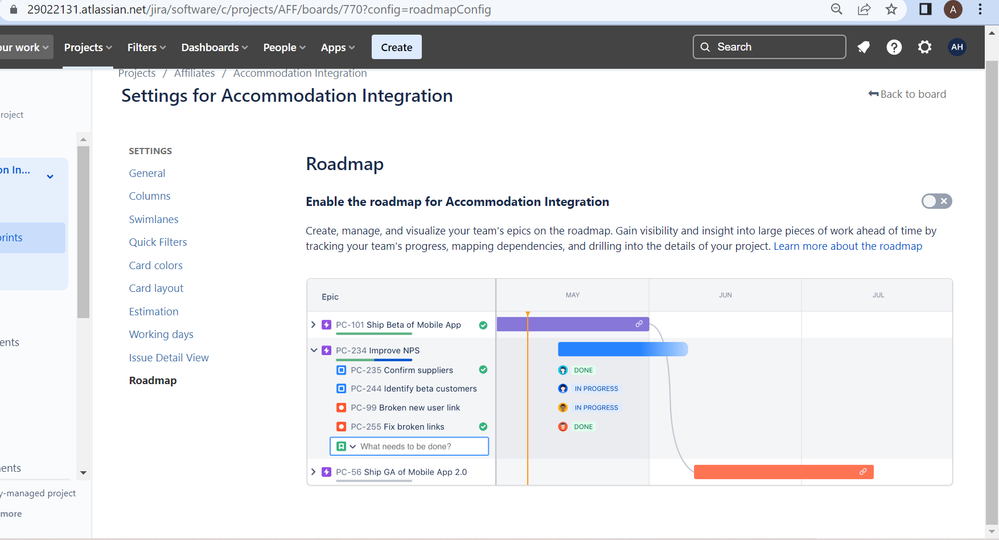Viewport: 999px width, 540px height.
Task: Open issue type dropdown in new issue field
Action: (x=352, y=446)
